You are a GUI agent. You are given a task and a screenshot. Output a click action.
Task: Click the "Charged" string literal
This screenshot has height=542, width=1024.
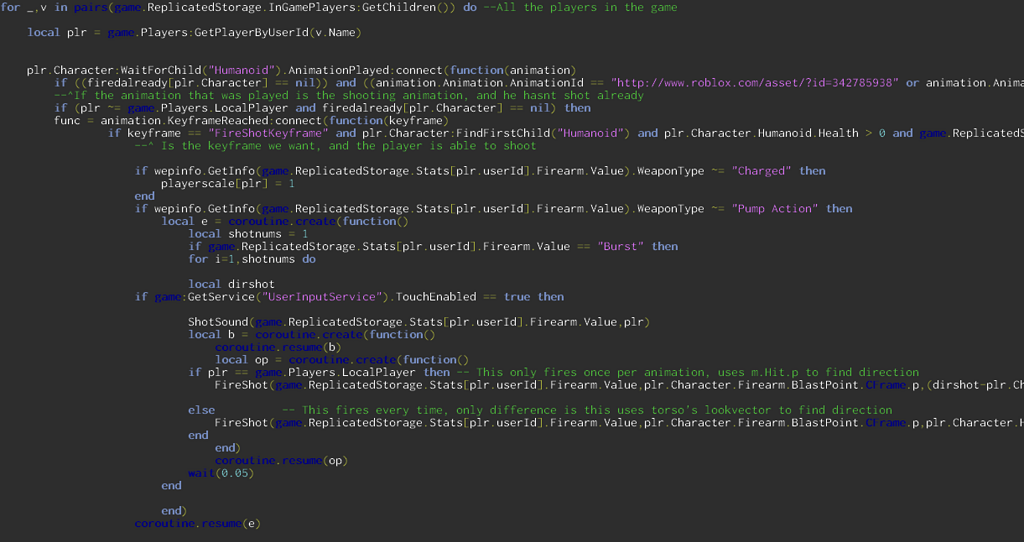pyautogui.click(x=761, y=170)
